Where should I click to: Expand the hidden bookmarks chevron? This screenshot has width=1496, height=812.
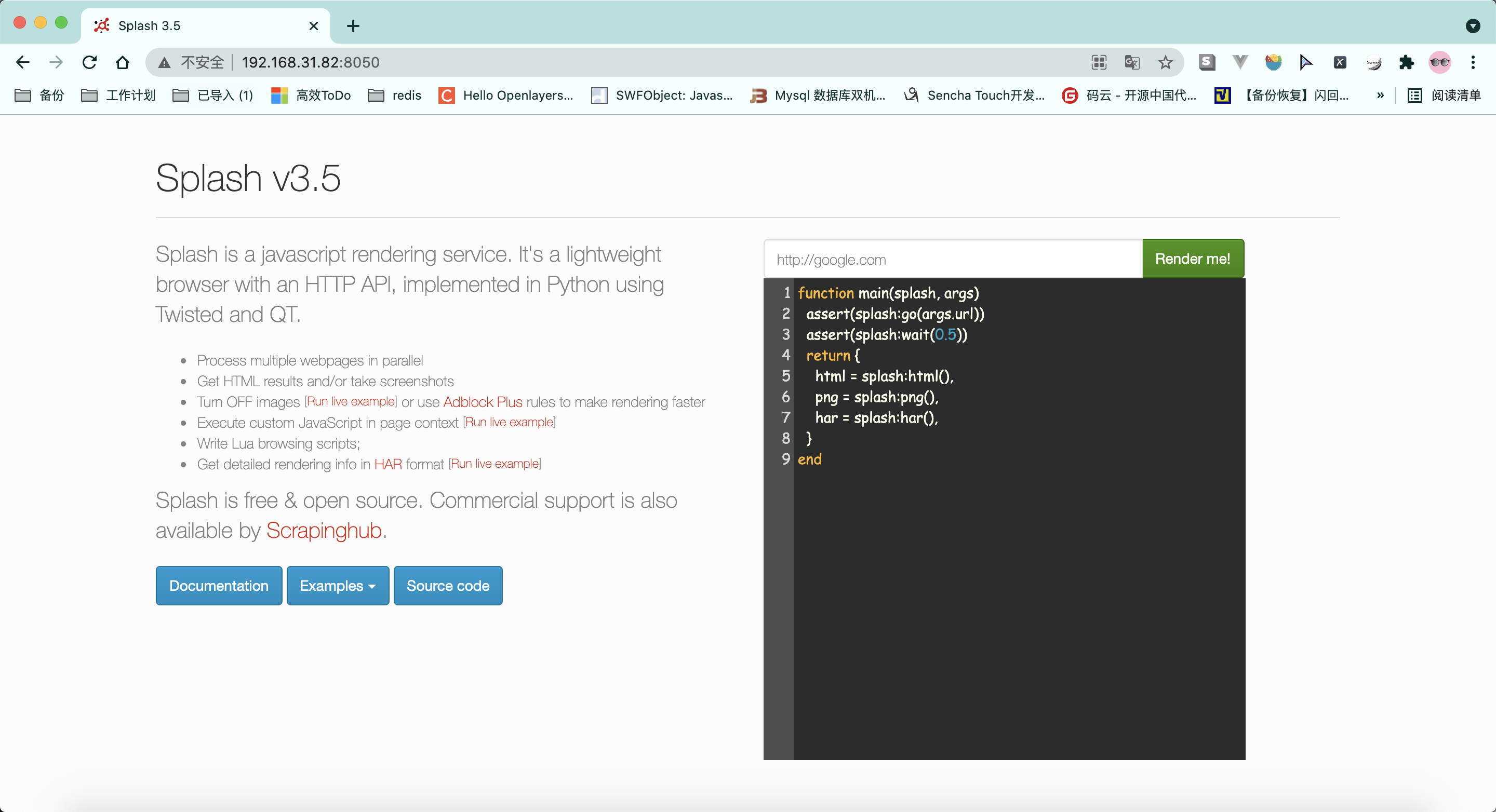(x=1381, y=95)
